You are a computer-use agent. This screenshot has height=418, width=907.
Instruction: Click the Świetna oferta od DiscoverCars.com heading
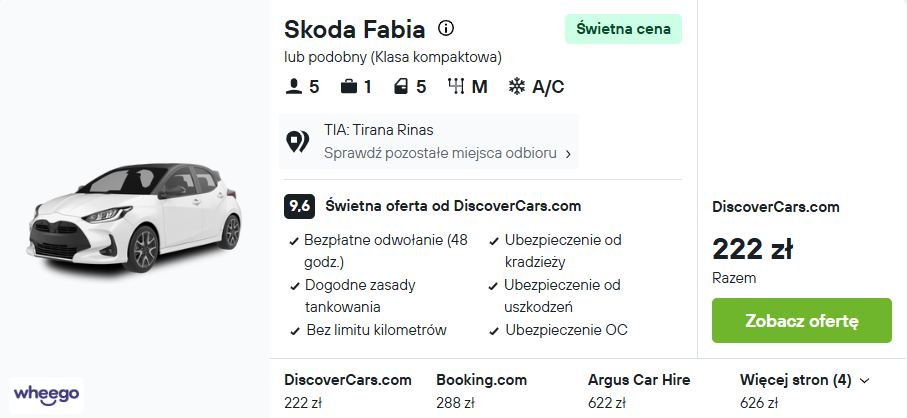click(x=453, y=206)
